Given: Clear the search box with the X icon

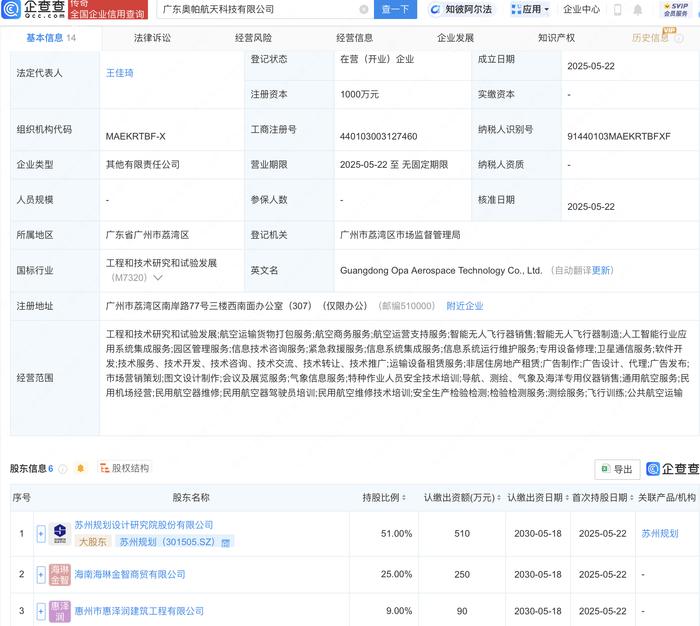Looking at the screenshot, I should coord(364,9).
